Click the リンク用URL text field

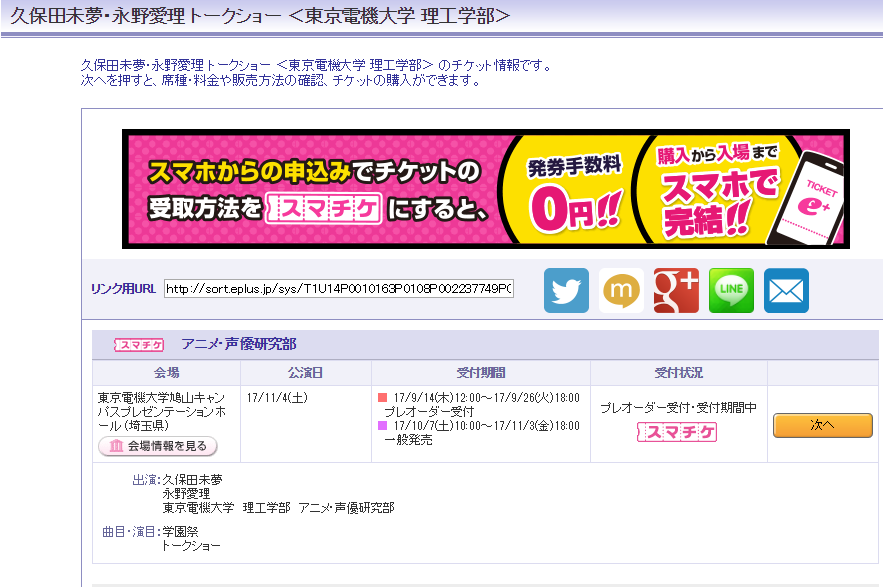[x=338, y=289]
